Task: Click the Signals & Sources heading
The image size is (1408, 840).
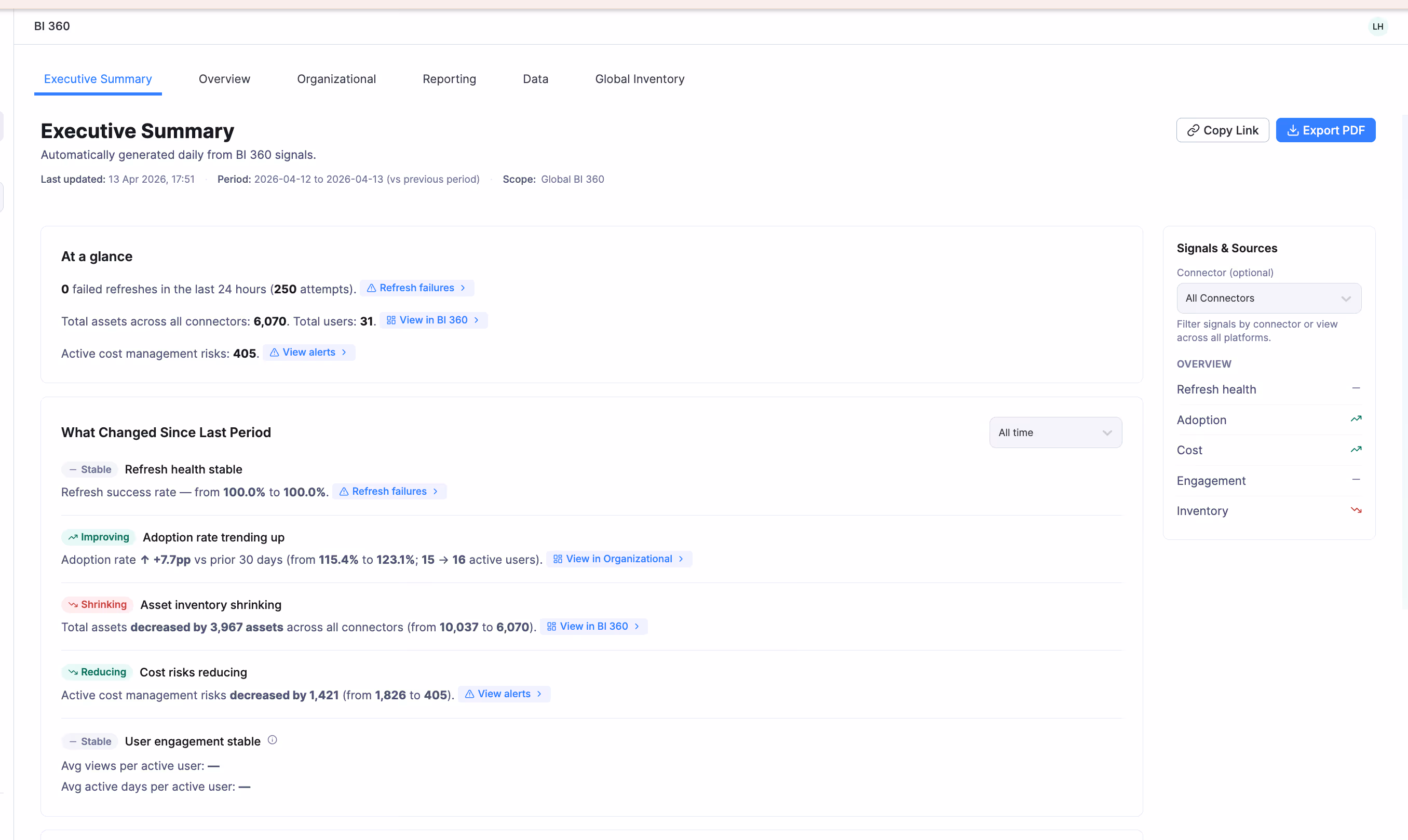Action: [x=1227, y=248]
